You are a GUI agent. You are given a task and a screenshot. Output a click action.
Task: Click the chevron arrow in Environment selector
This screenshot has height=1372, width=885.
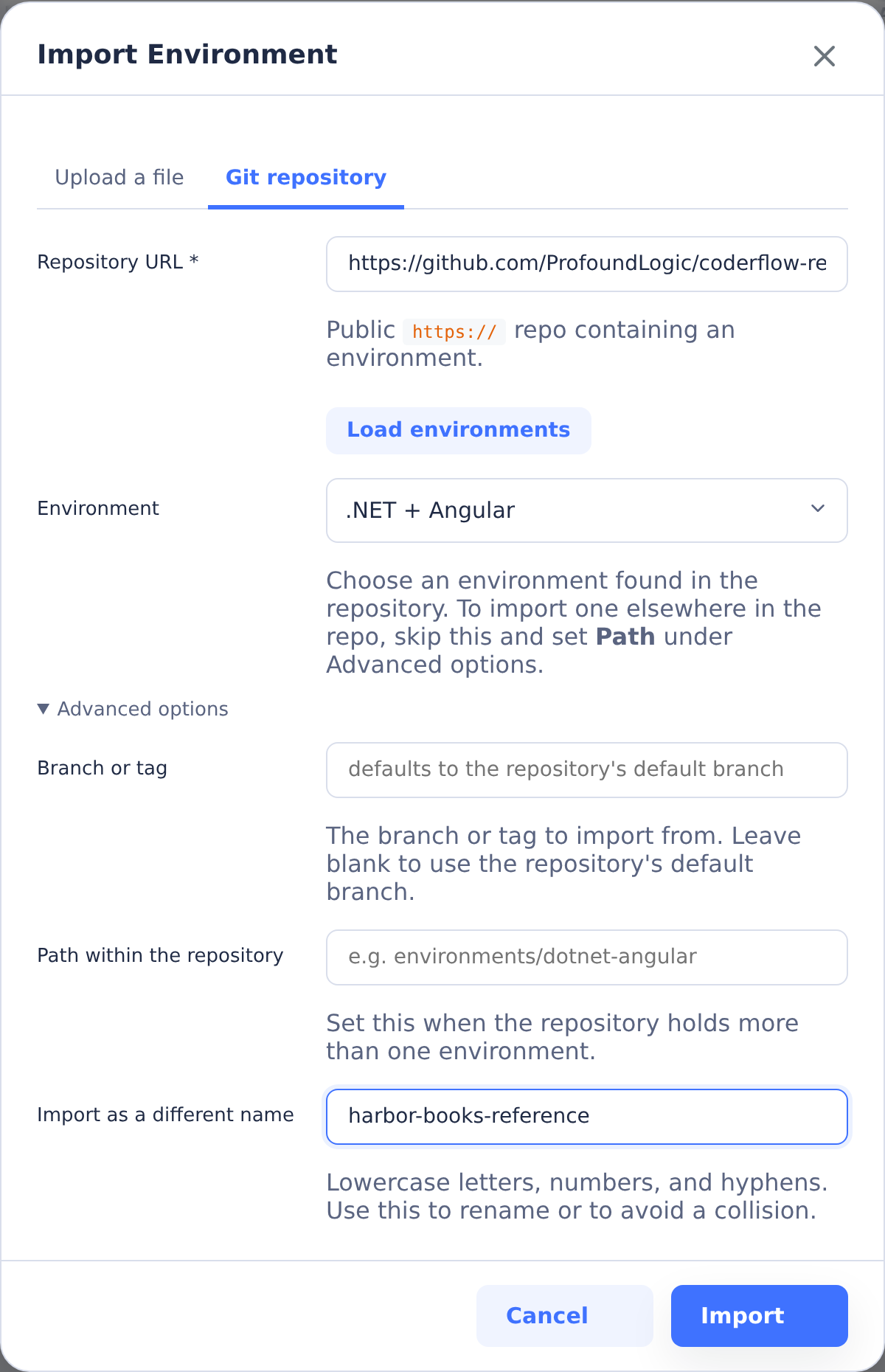pyautogui.click(x=818, y=509)
